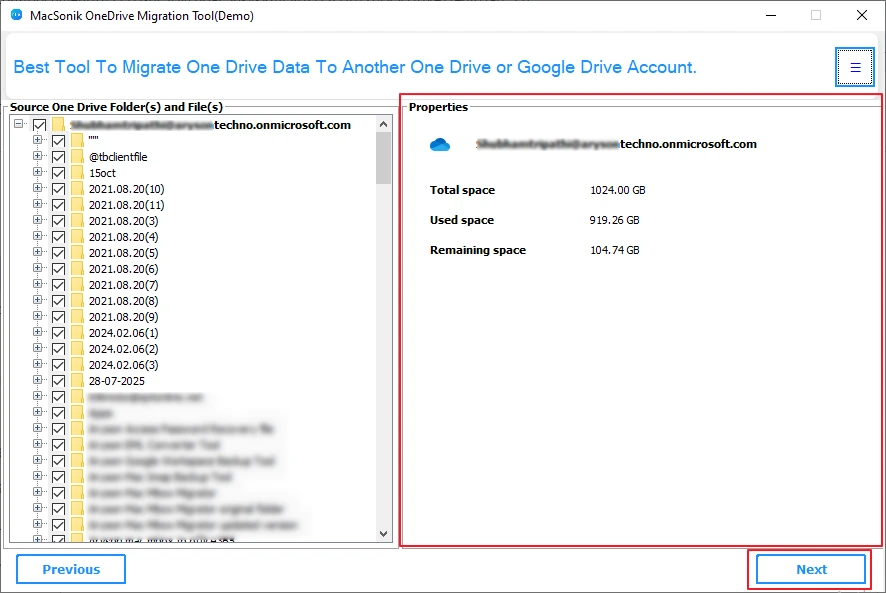Toggle checkbox for 2021.08.20(8)

point(58,301)
